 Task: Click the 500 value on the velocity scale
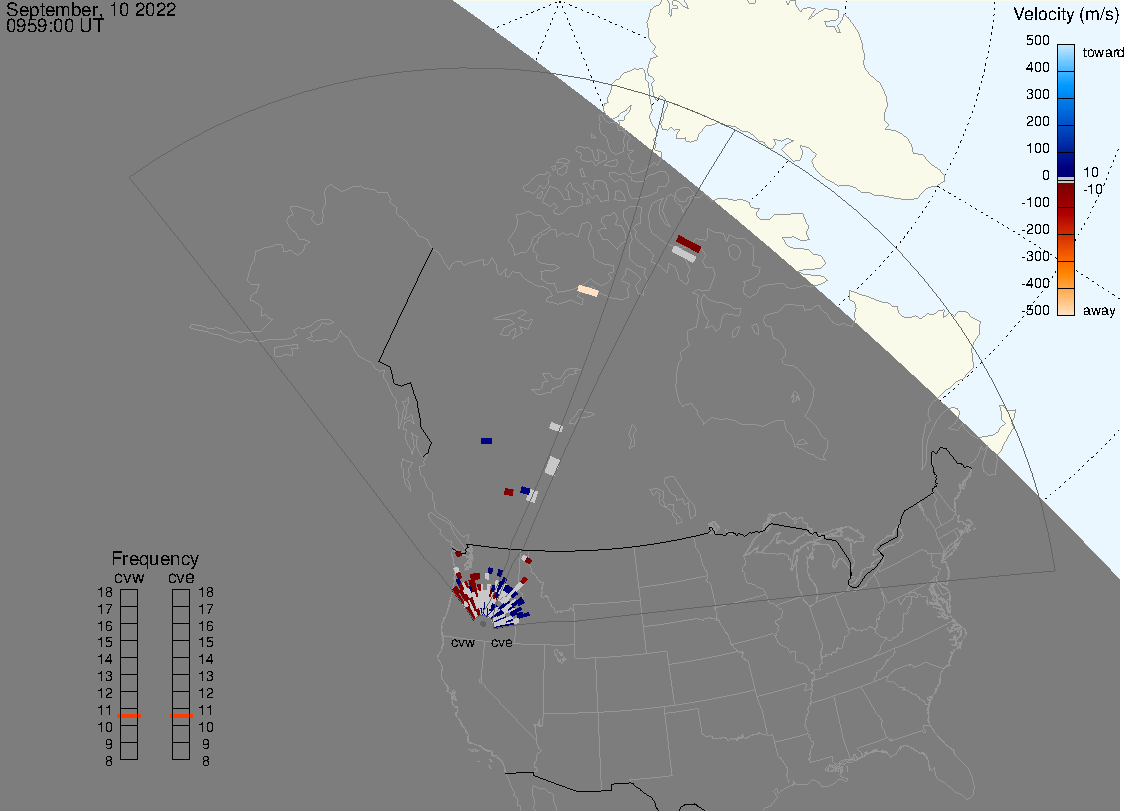pyautogui.click(x=1037, y=40)
